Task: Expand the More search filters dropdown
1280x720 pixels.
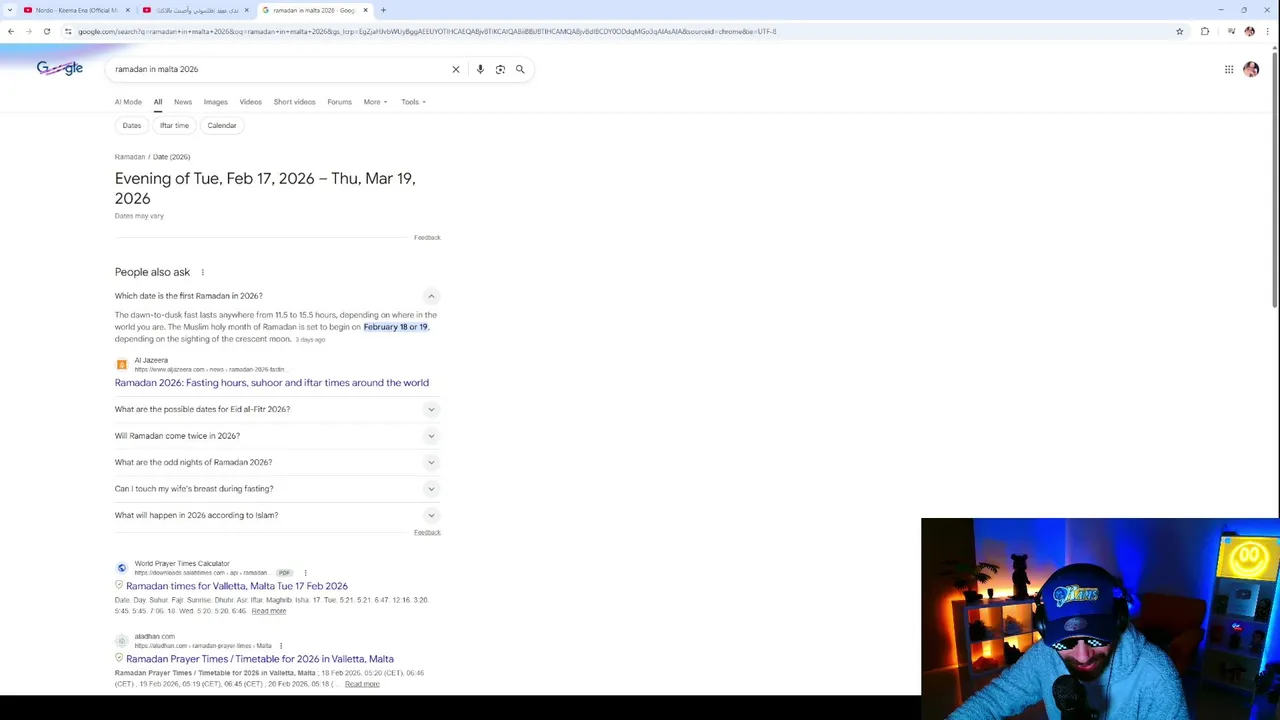Action: tap(375, 102)
